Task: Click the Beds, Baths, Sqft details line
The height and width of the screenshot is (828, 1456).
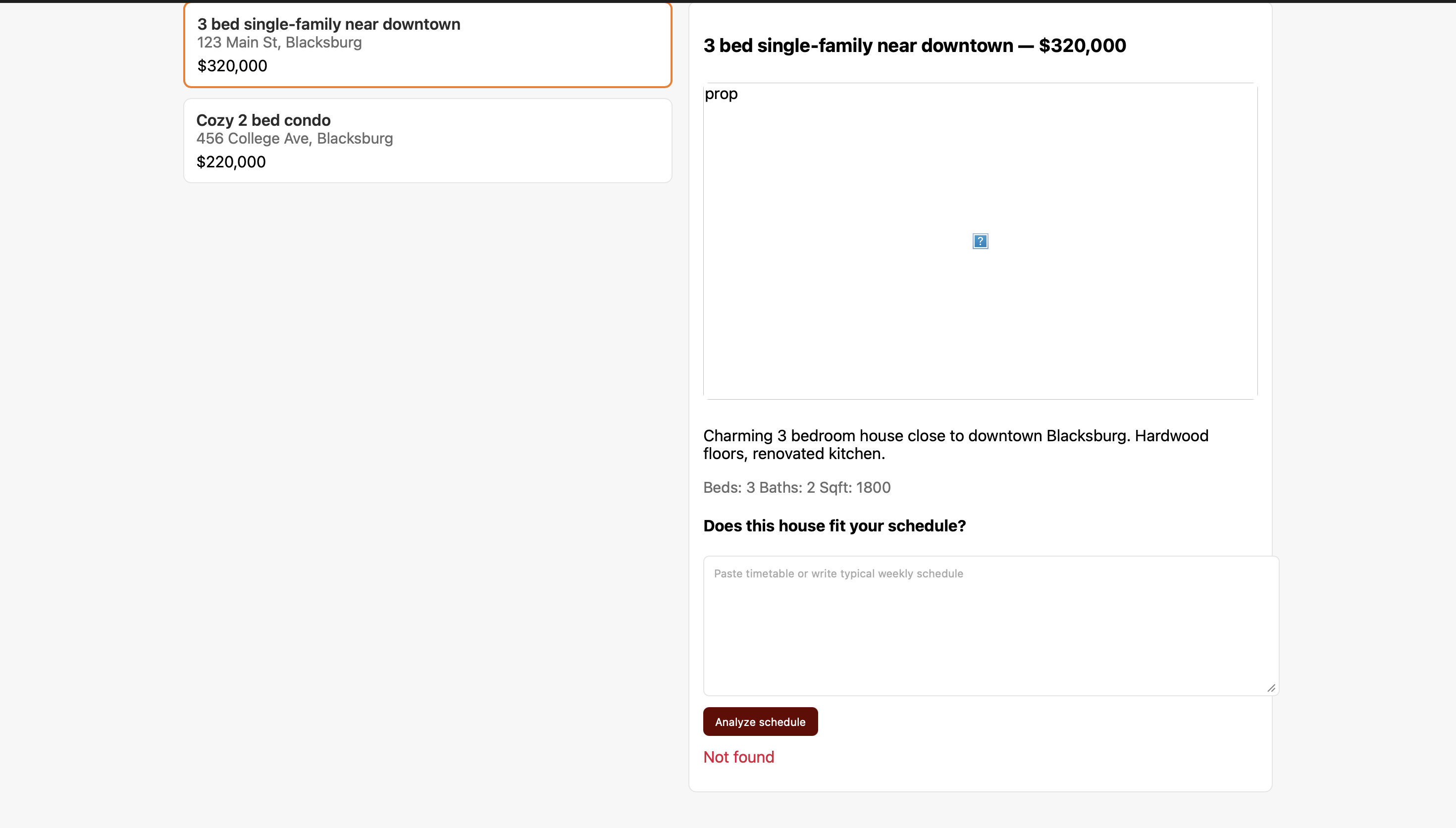Action: (796, 487)
